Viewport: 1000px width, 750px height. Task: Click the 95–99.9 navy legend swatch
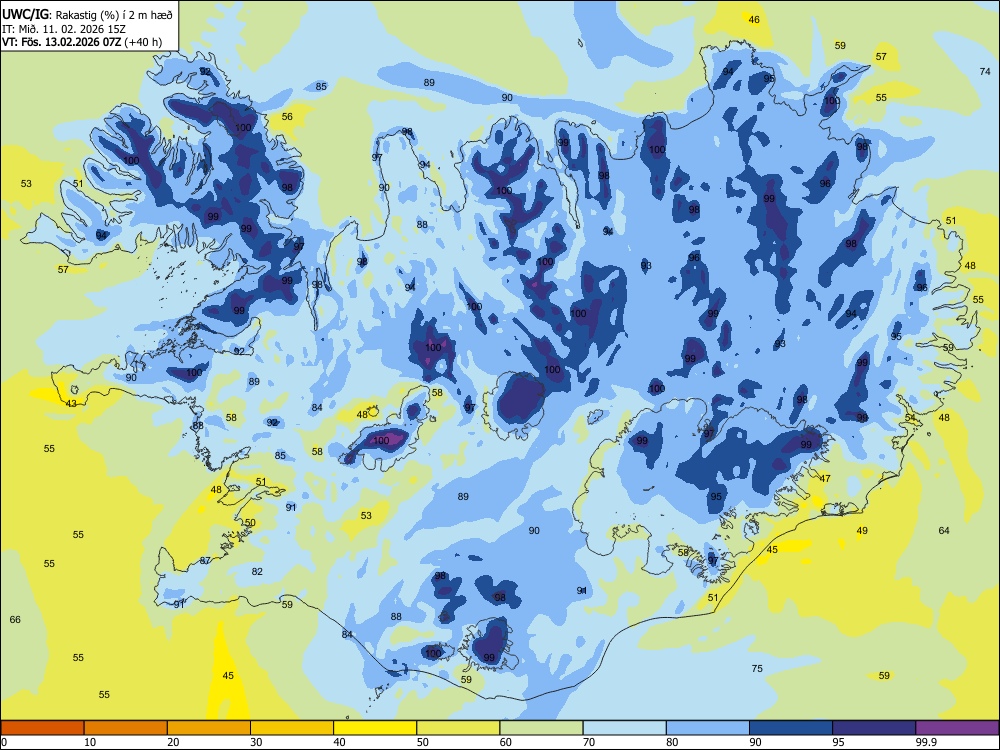click(874, 728)
